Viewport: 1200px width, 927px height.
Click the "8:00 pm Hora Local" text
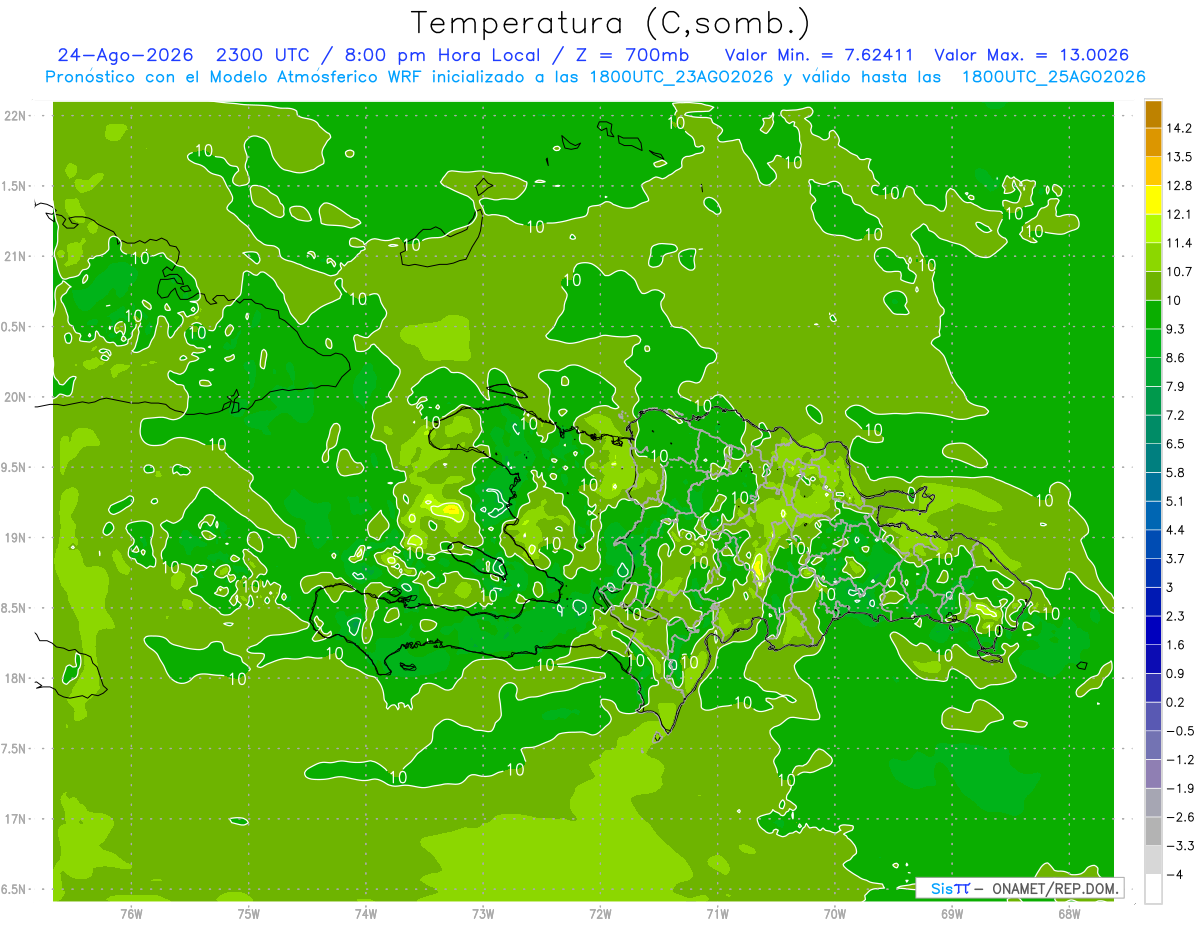pyautogui.click(x=441, y=55)
